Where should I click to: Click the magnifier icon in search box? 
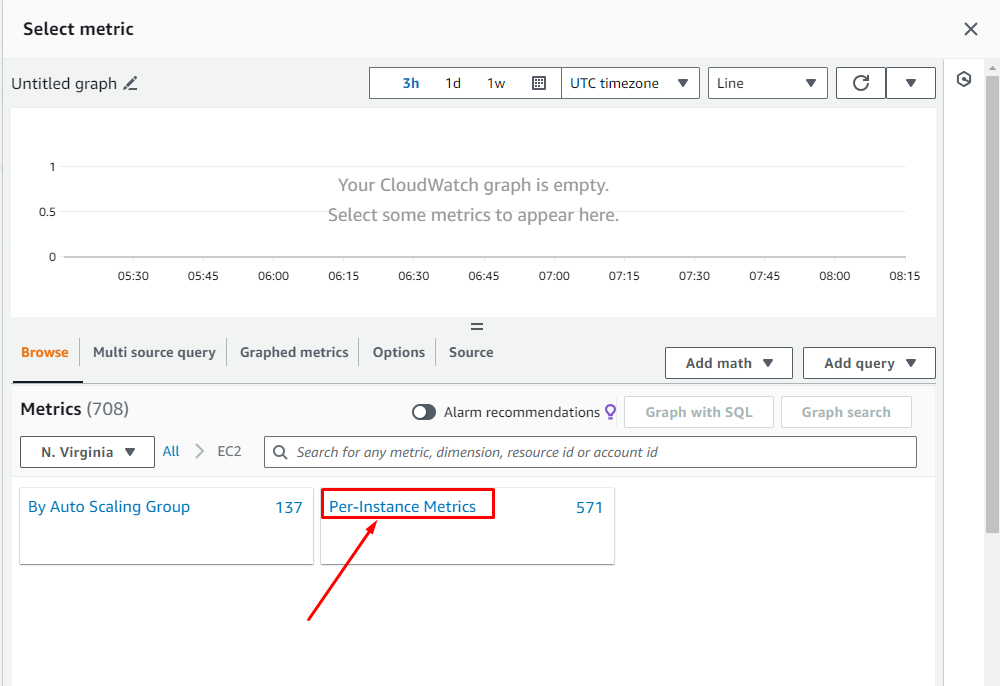pyautogui.click(x=281, y=452)
